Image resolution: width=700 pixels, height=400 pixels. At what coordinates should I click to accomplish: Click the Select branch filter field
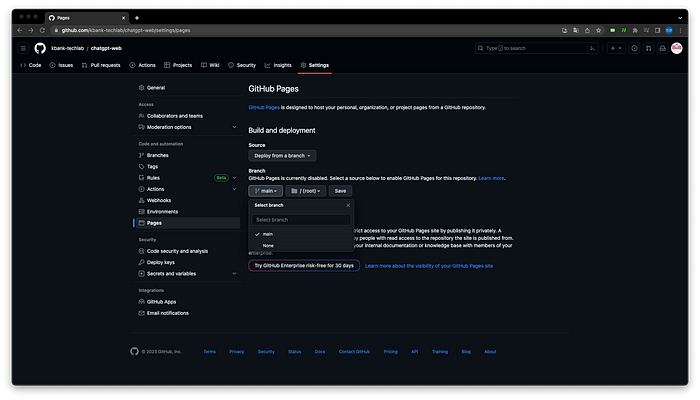(300, 219)
